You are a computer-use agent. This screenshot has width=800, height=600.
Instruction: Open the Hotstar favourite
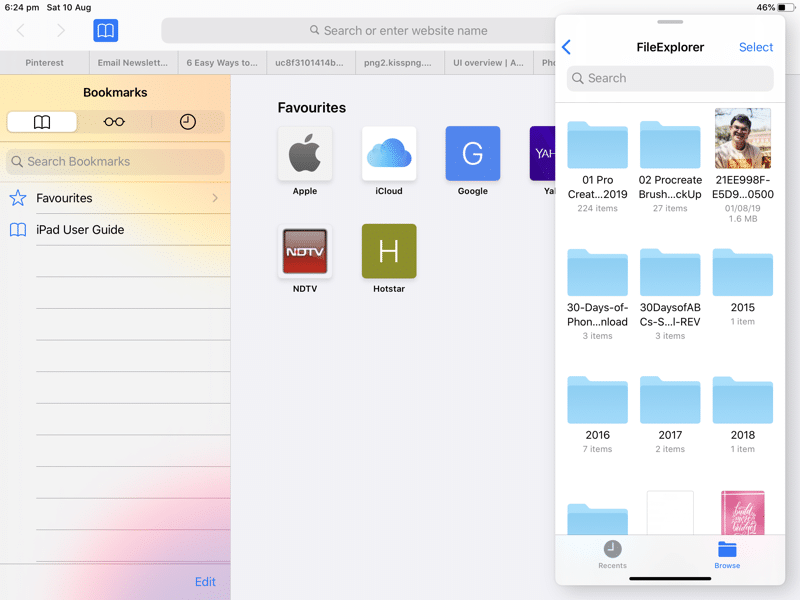point(389,252)
